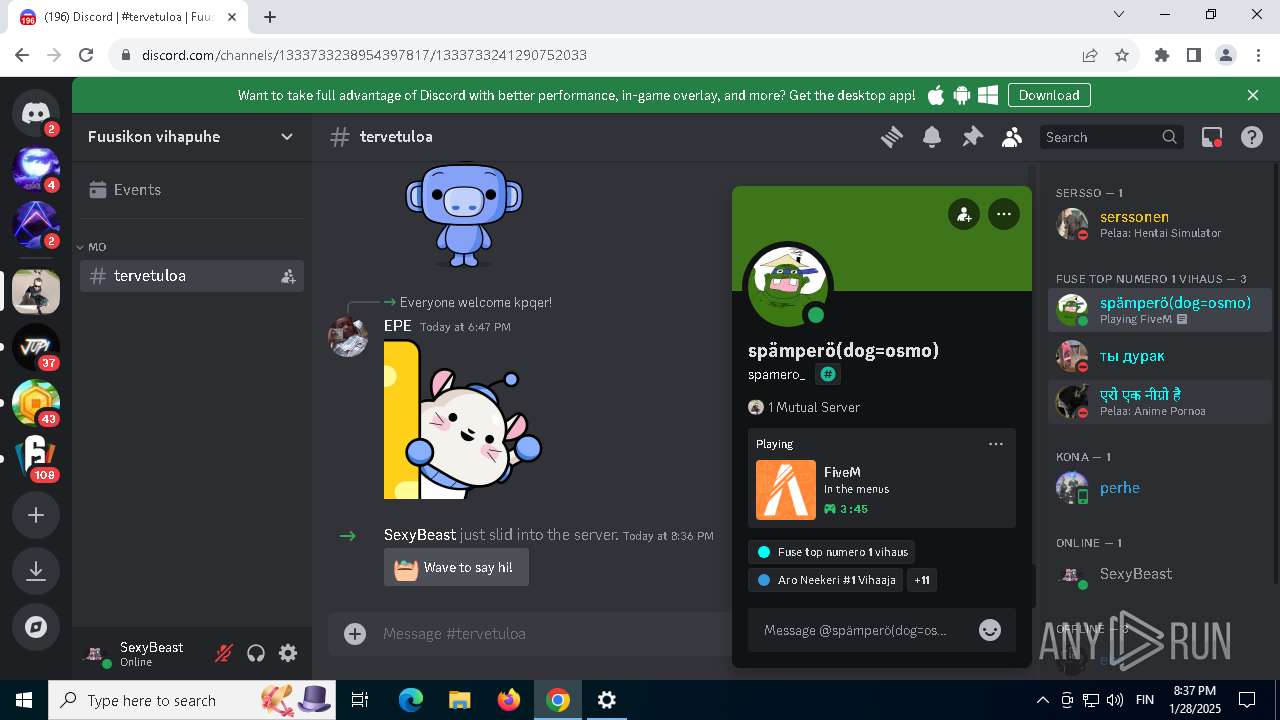This screenshot has height=720, width=1280.
Task: Open Firefox from taskbar
Action: tap(509, 700)
